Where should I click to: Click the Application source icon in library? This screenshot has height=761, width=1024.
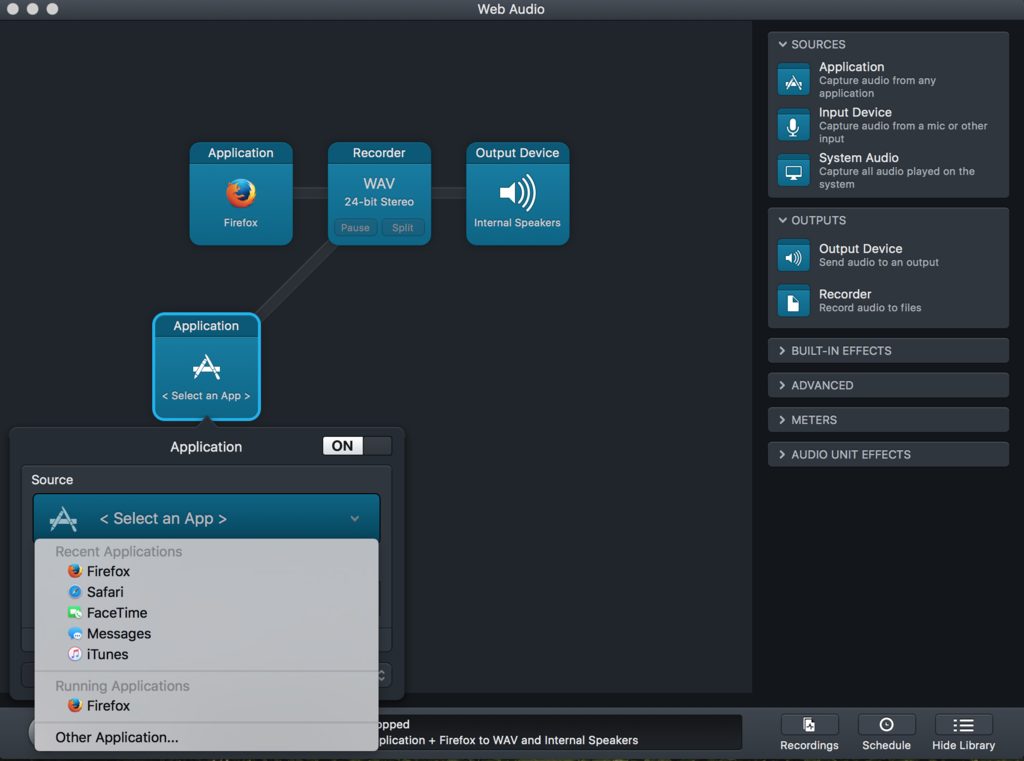(793, 79)
